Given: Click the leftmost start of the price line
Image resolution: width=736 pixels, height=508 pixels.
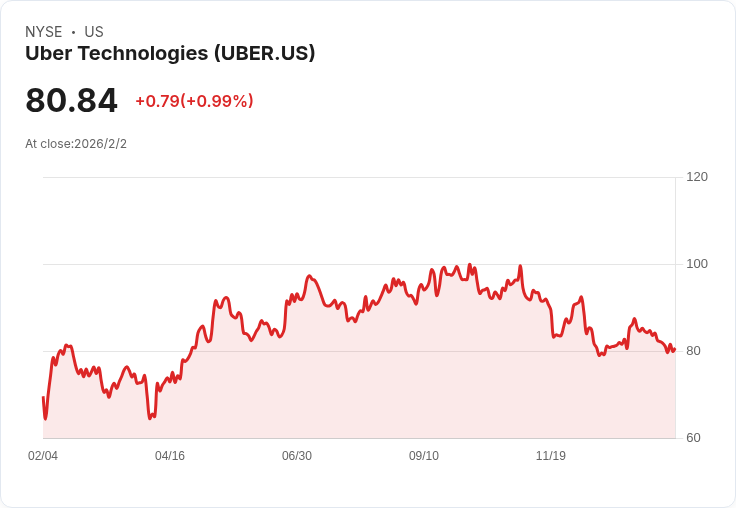Looking at the screenshot, I should click(43, 397).
